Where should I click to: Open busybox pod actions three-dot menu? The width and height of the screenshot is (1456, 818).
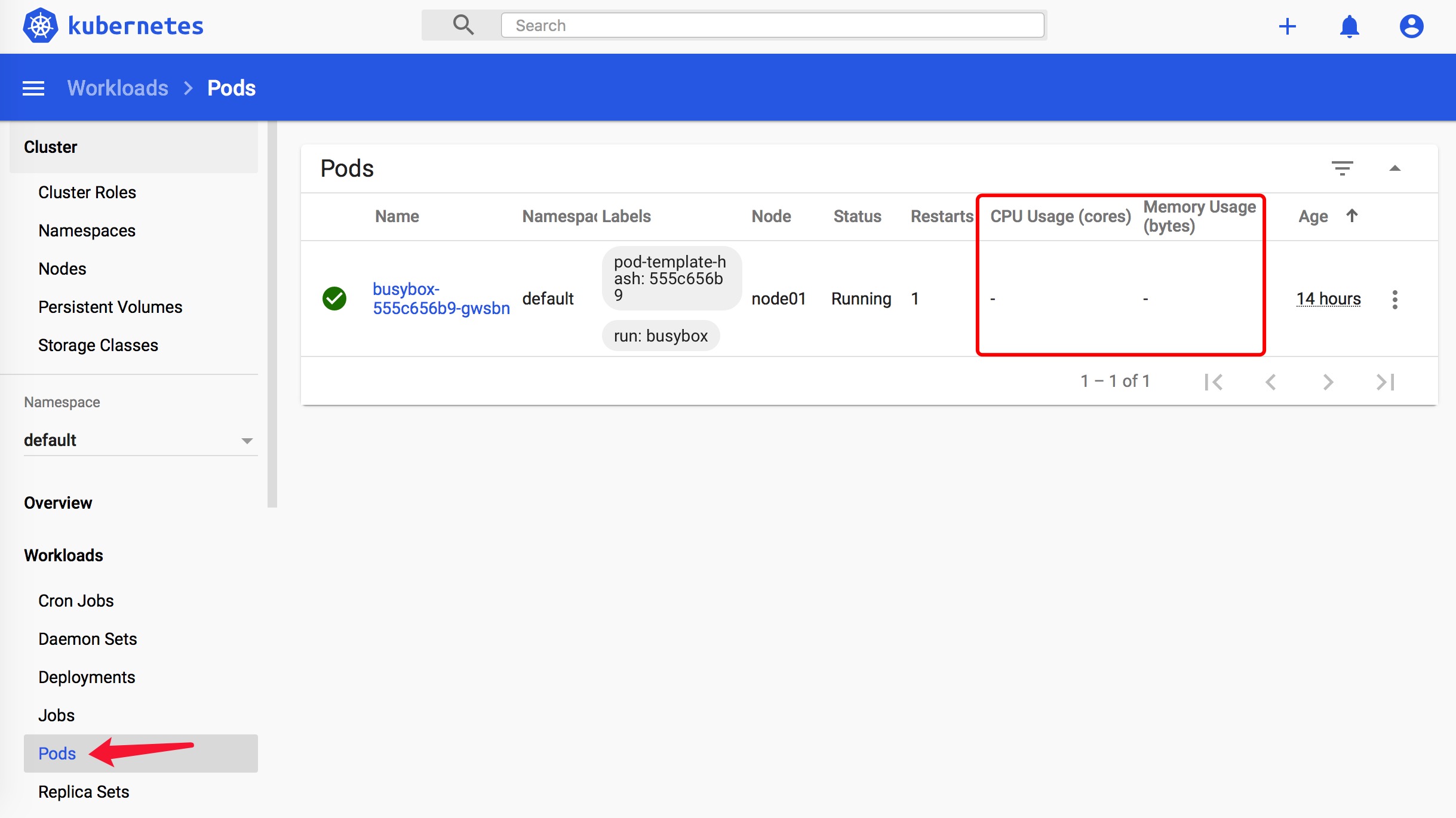pyautogui.click(x=1395, y=299)
